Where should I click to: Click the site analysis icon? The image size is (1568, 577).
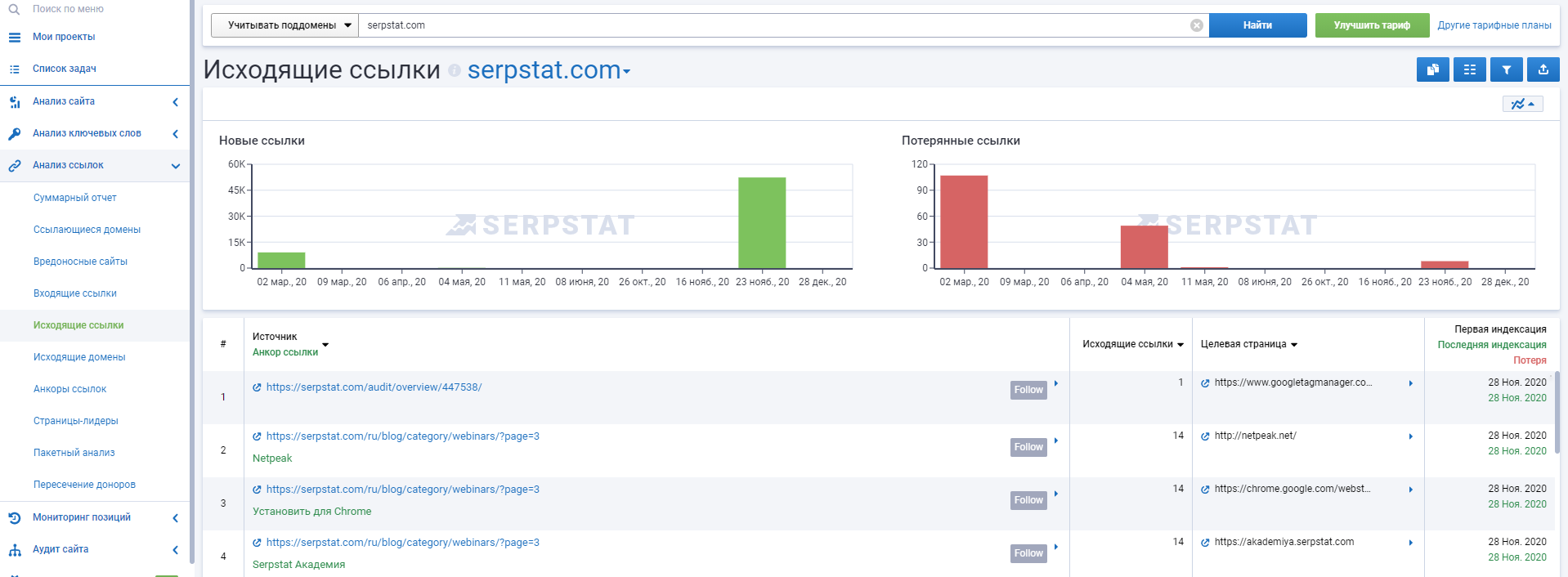(x=14, y=102)
